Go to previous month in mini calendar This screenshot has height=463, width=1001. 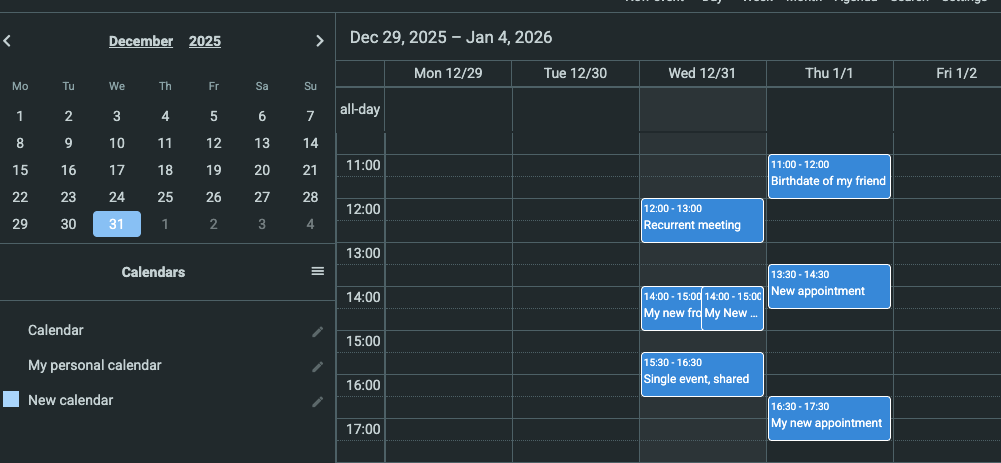point(8,41)
